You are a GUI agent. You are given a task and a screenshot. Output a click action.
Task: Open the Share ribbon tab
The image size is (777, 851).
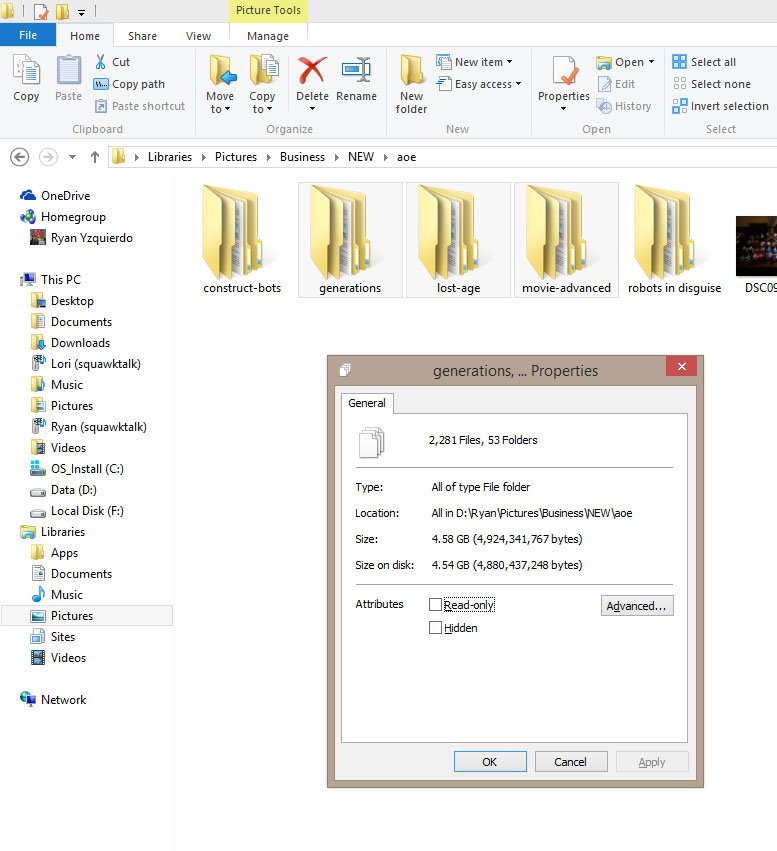[x=142, y=36]
